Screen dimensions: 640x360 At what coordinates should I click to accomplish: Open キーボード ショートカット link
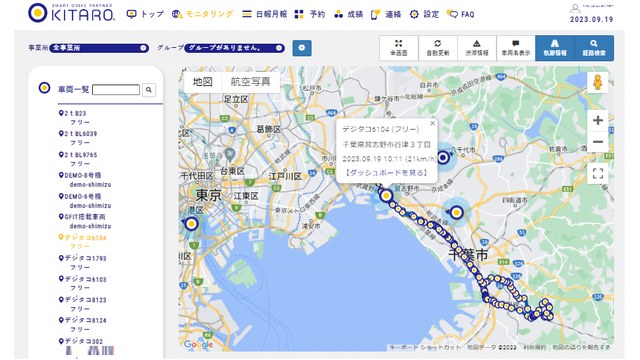[x=424, y=347]
